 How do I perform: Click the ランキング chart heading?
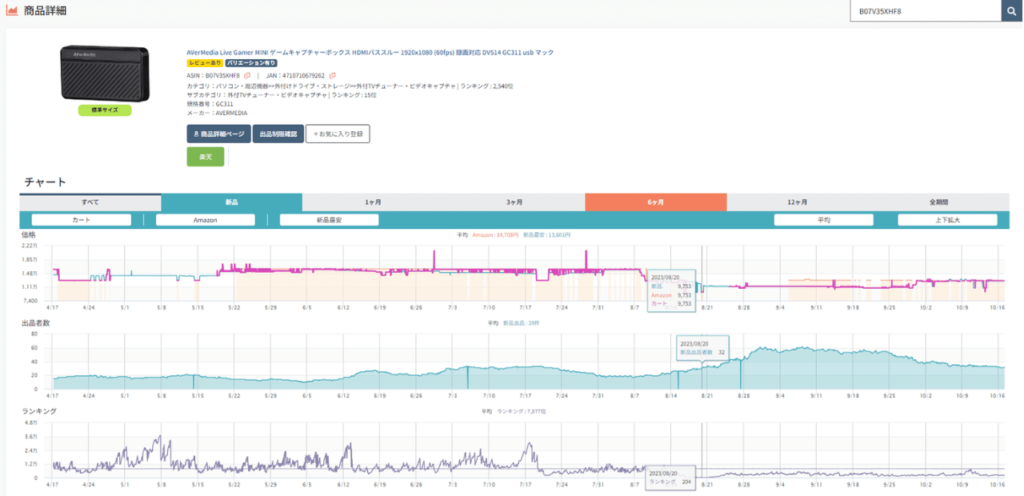[38, 411]
